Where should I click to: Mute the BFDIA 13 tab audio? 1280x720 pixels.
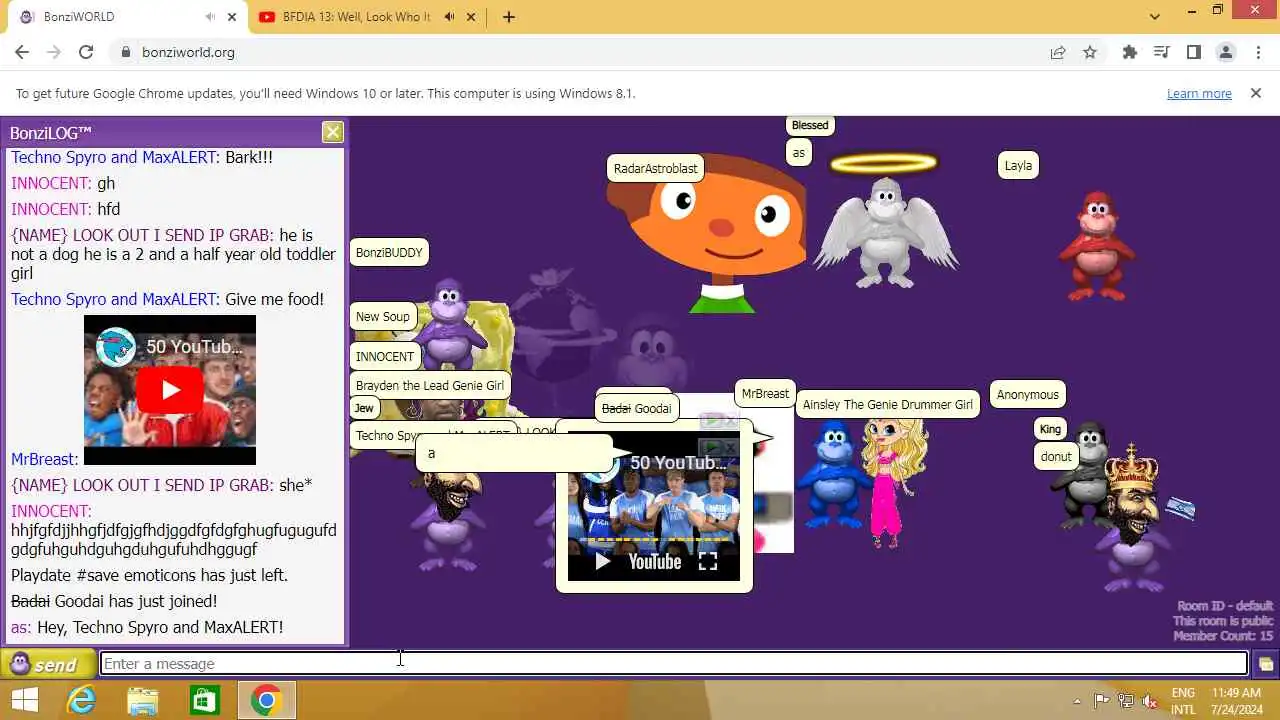tap(449, 17)
